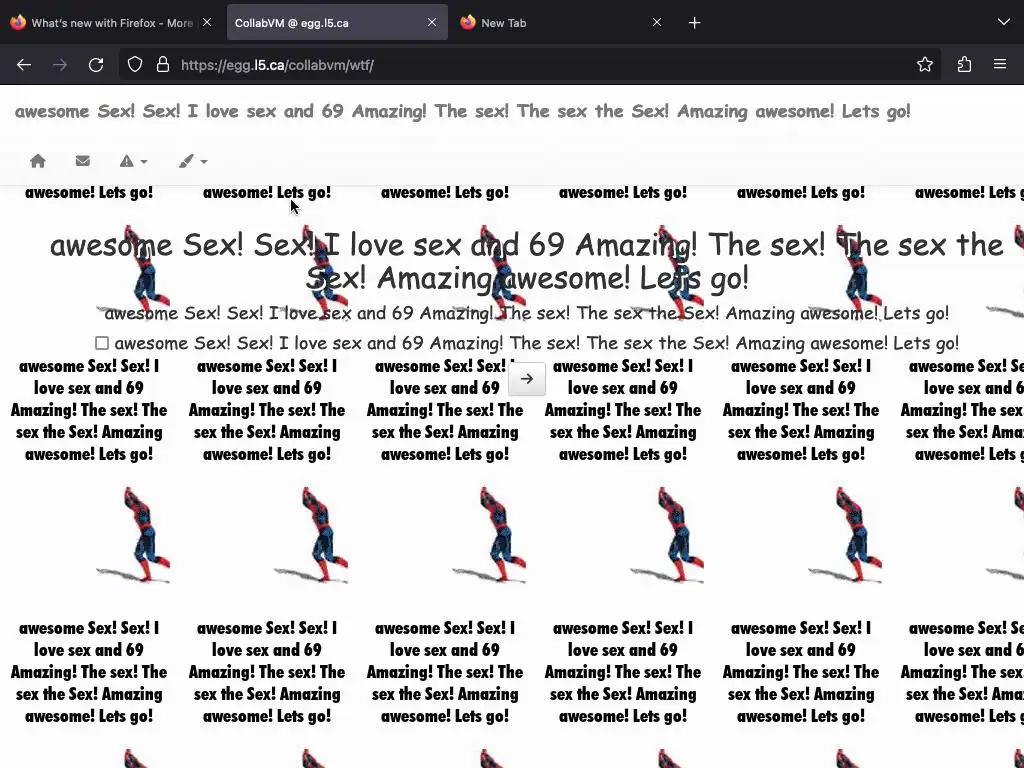The width and height of the screenshot is (1024, 768).
Task: Focus the address bar showing egg.l5.ca/collabvm/wtf/
Action: point(529,65)
